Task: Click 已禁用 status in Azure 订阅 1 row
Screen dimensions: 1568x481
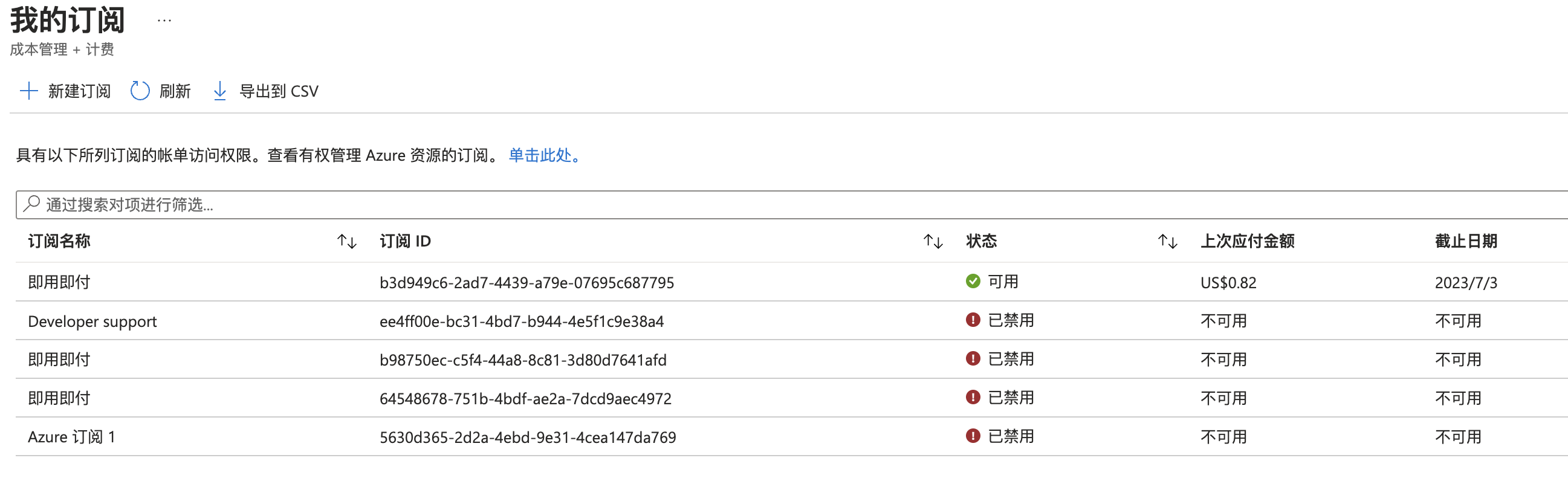Action: [x=1011, y=436]
